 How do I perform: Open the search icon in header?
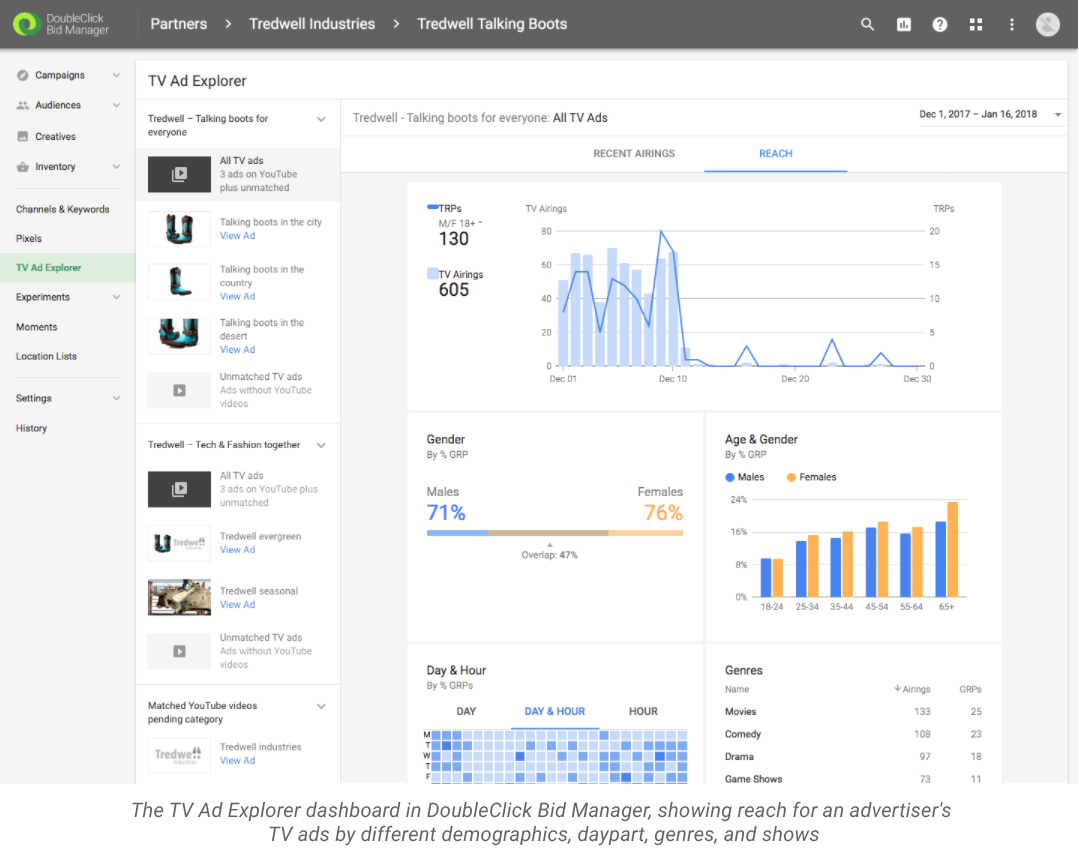tap(867, 25)
